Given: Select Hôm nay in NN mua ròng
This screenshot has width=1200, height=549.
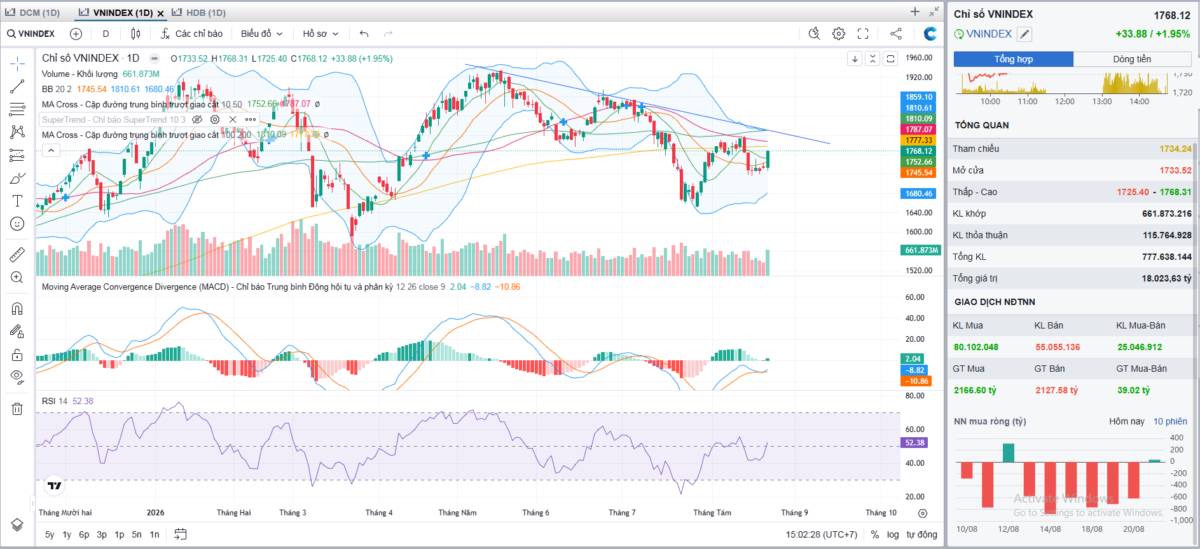Looking at the screenshot, I should [x=1125, y=421].
